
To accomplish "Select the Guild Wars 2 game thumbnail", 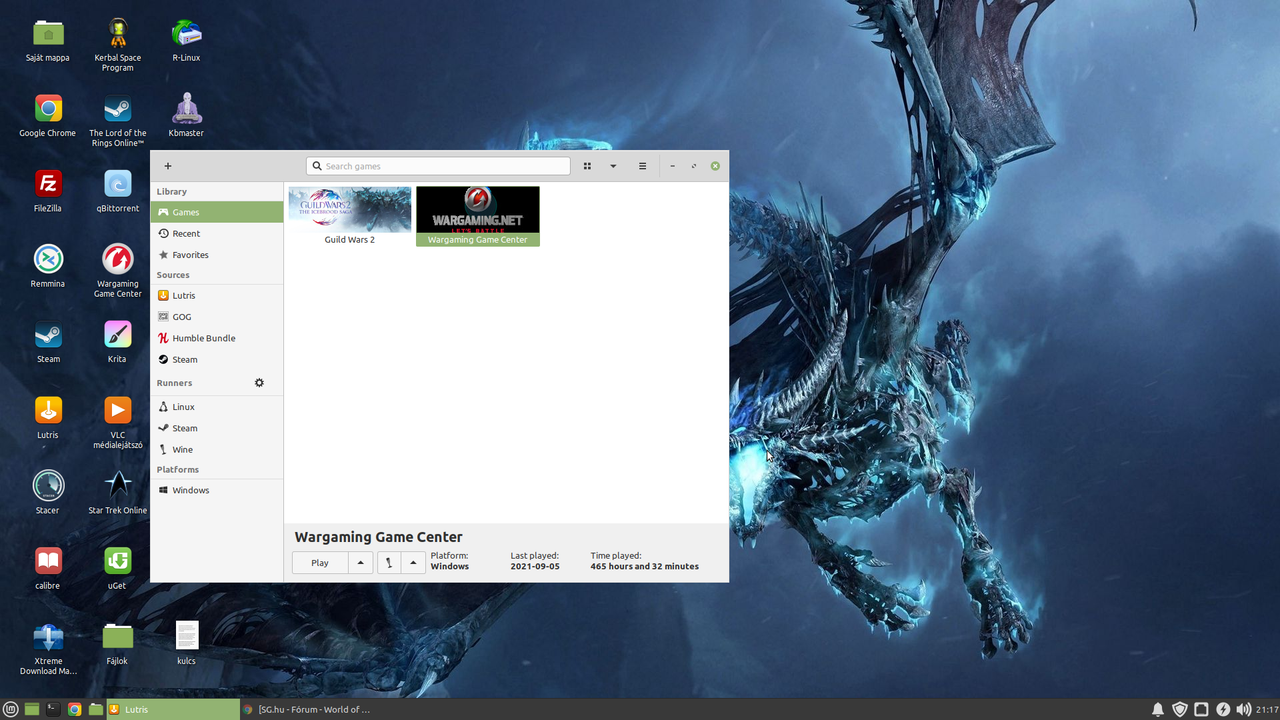I will click(x=350, y=209).
